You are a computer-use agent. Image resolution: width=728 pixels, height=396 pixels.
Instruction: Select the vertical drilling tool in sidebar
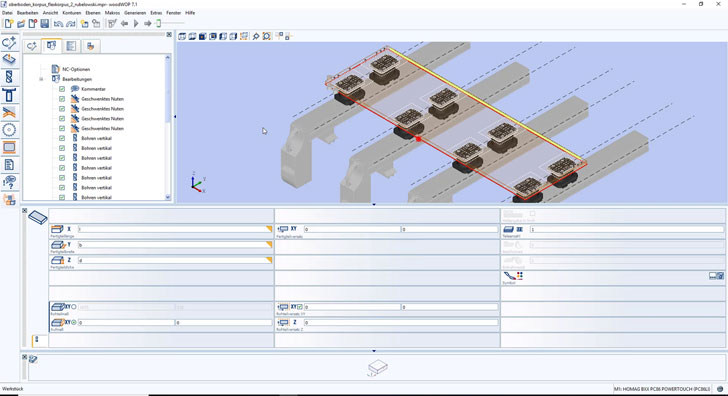[9, 77]
